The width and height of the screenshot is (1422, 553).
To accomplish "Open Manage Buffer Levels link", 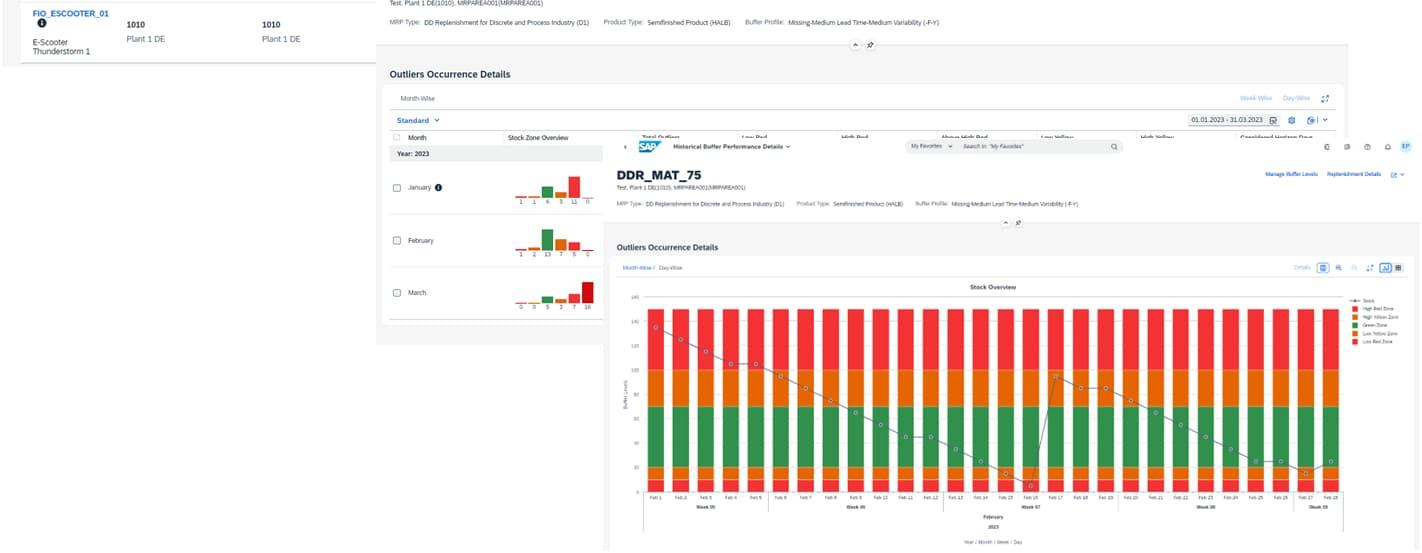I will click(x=1291, y=174).
